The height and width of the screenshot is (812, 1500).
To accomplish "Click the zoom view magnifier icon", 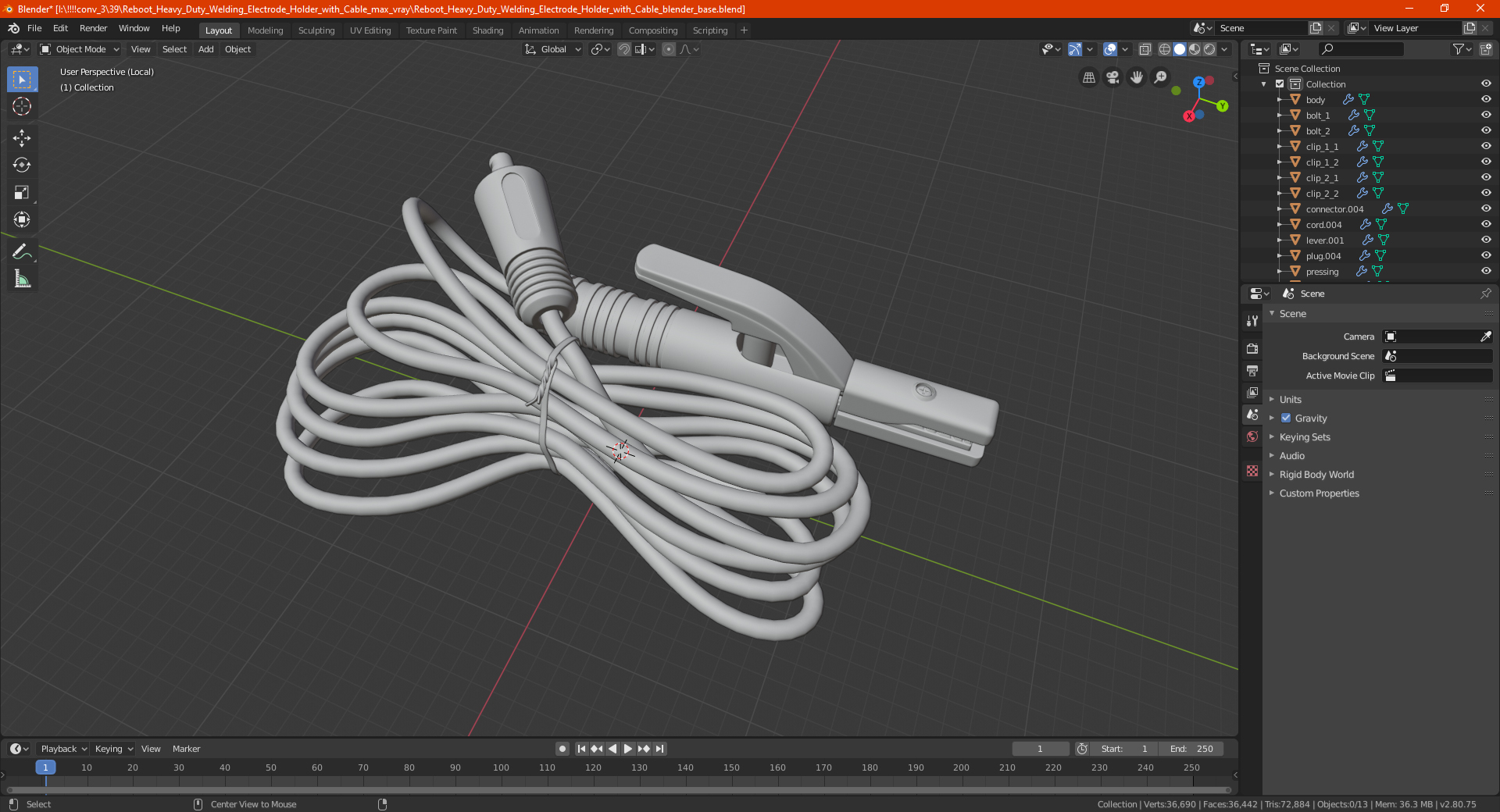I will coord(1161,77).
